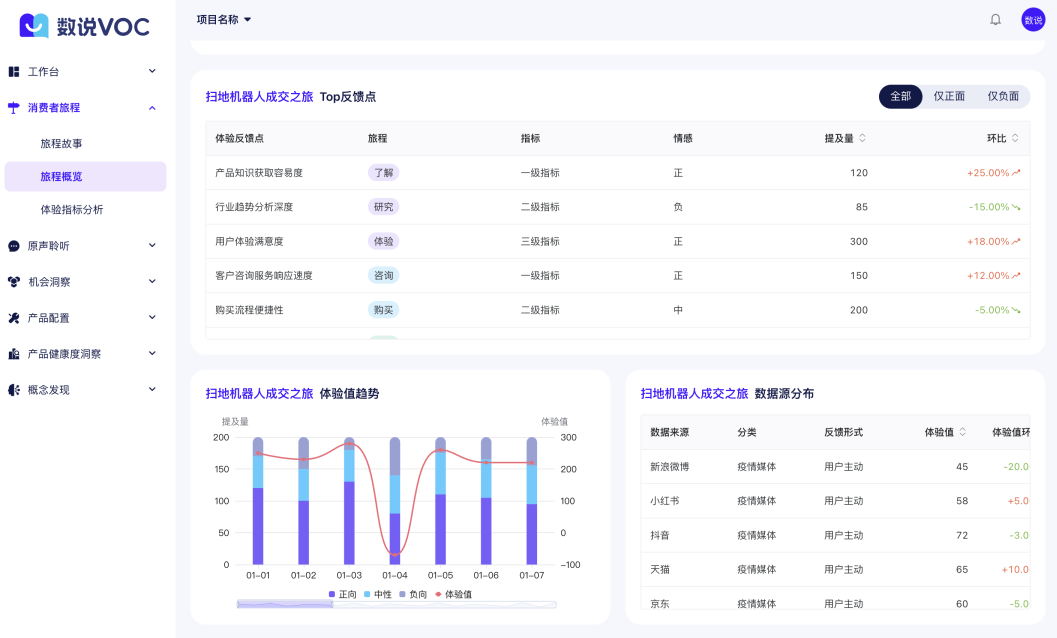Click the 01-07 stacked bar
This screenshot has width=1057, height=638.
tap(532, 501)
